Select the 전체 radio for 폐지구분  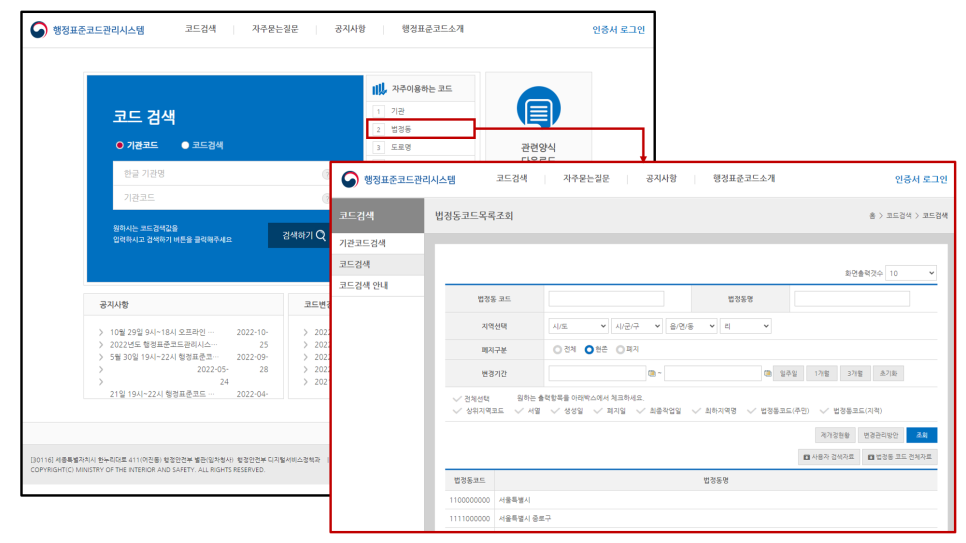(x=558, y=349)
